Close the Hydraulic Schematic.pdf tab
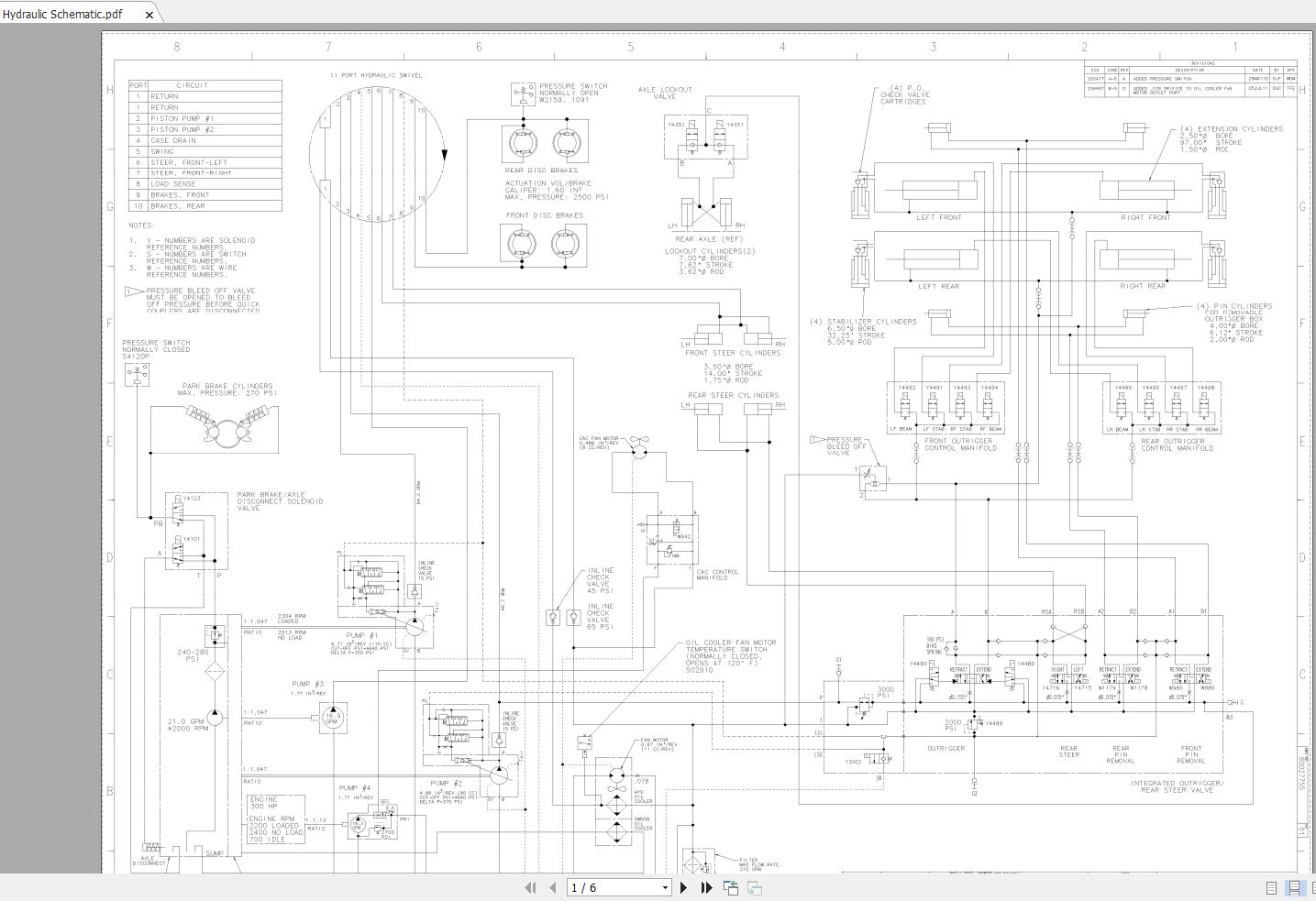The height and width of the screenshot is (901, 1316). (149, 15)
